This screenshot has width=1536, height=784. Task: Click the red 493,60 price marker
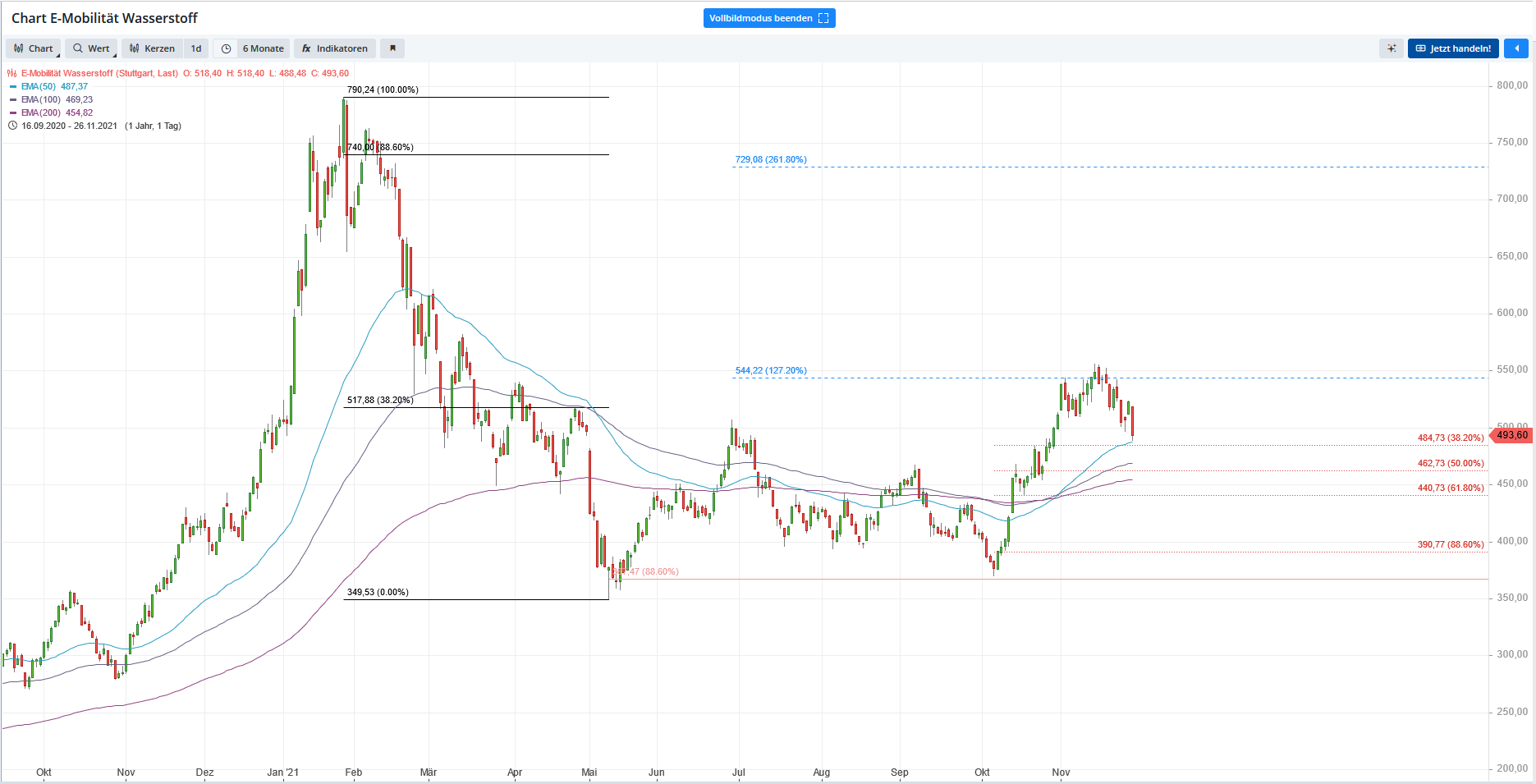tap(1511, 435)
